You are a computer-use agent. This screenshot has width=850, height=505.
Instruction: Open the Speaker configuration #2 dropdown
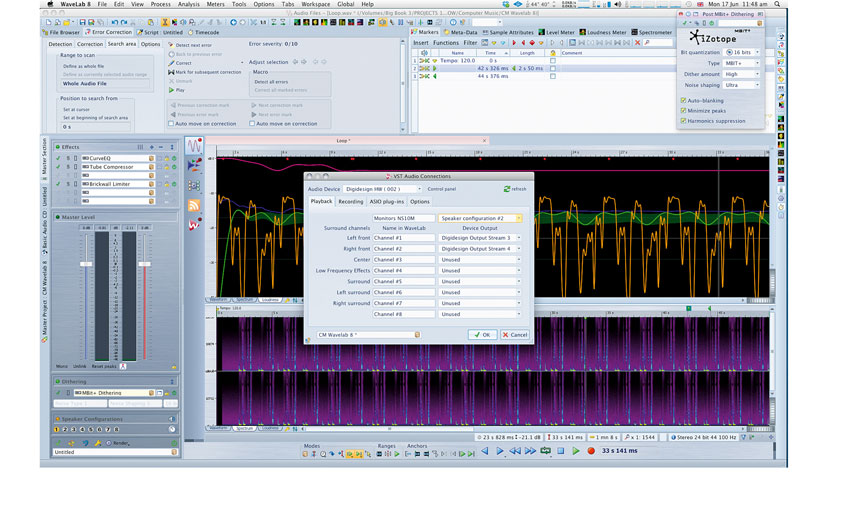coord(480,218)
